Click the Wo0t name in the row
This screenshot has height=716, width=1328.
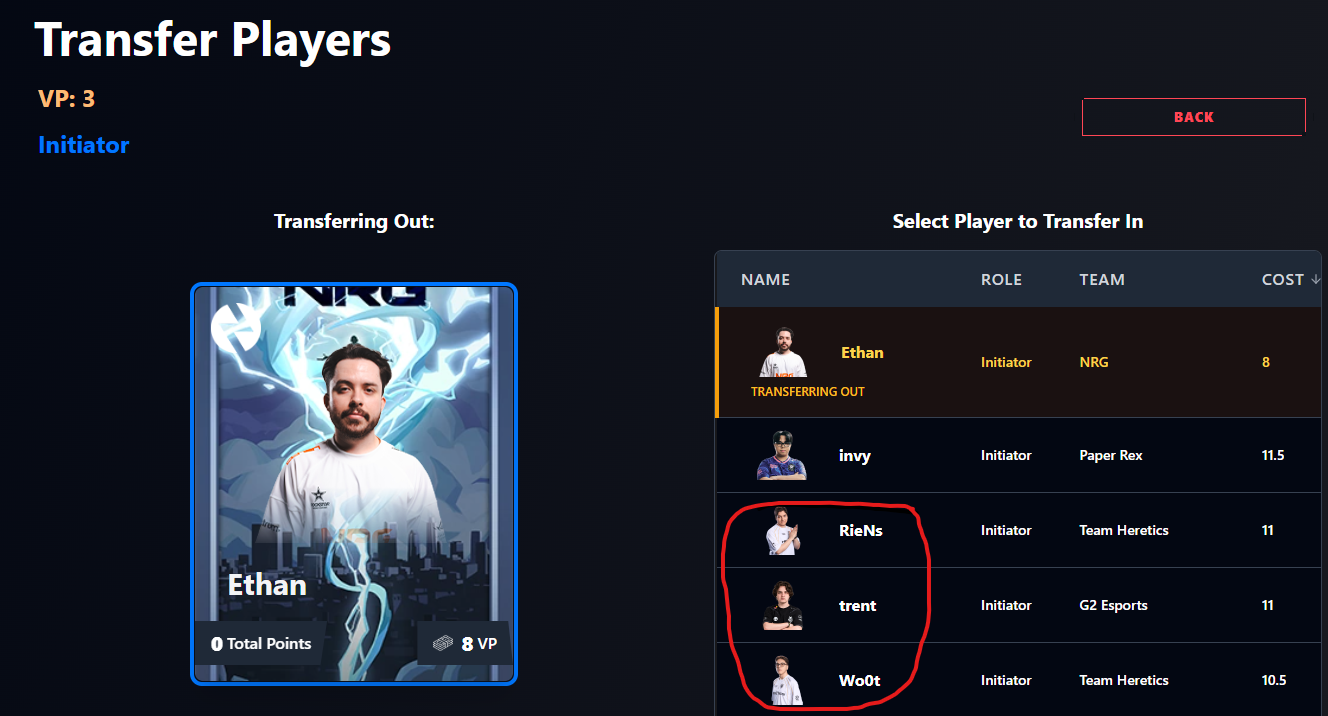click(x=860, y=681)
